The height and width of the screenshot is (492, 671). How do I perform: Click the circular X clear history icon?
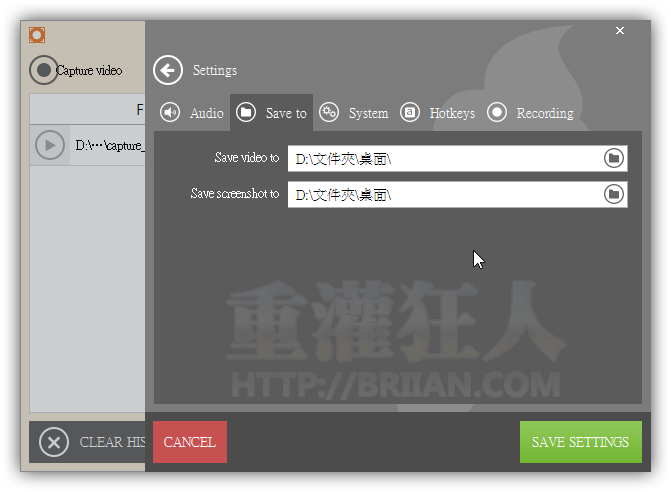pos(54,442)
